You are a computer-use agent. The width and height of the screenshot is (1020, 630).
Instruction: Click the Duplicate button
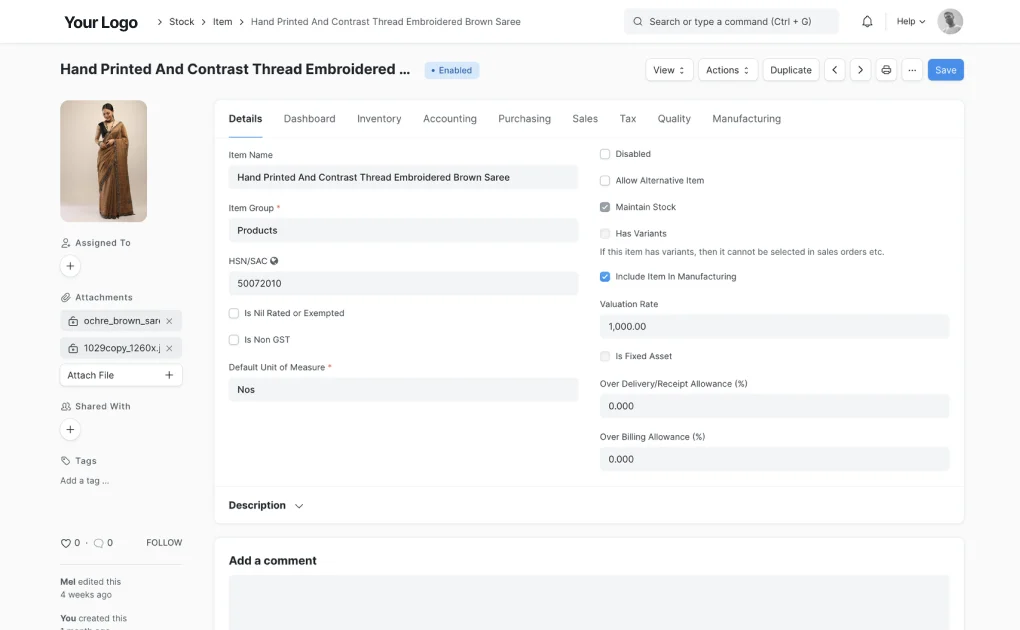790,70
